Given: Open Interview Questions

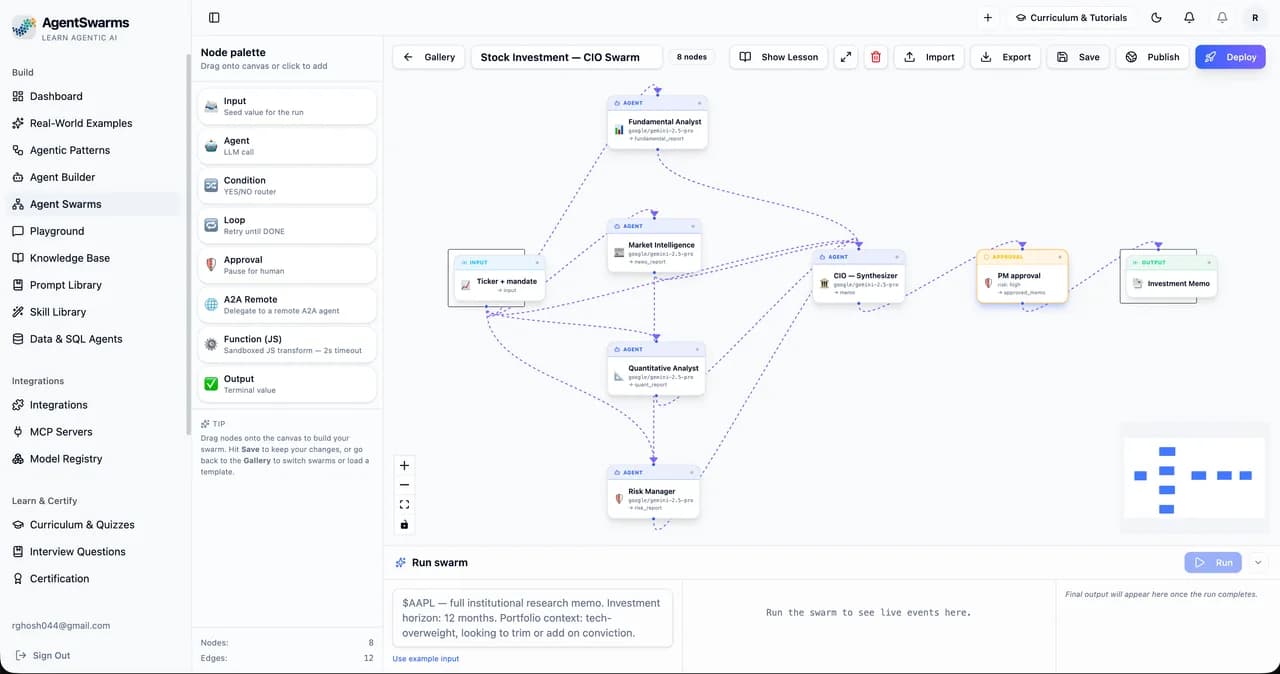Looking at the screenshot, I should (x=95, y=552).
